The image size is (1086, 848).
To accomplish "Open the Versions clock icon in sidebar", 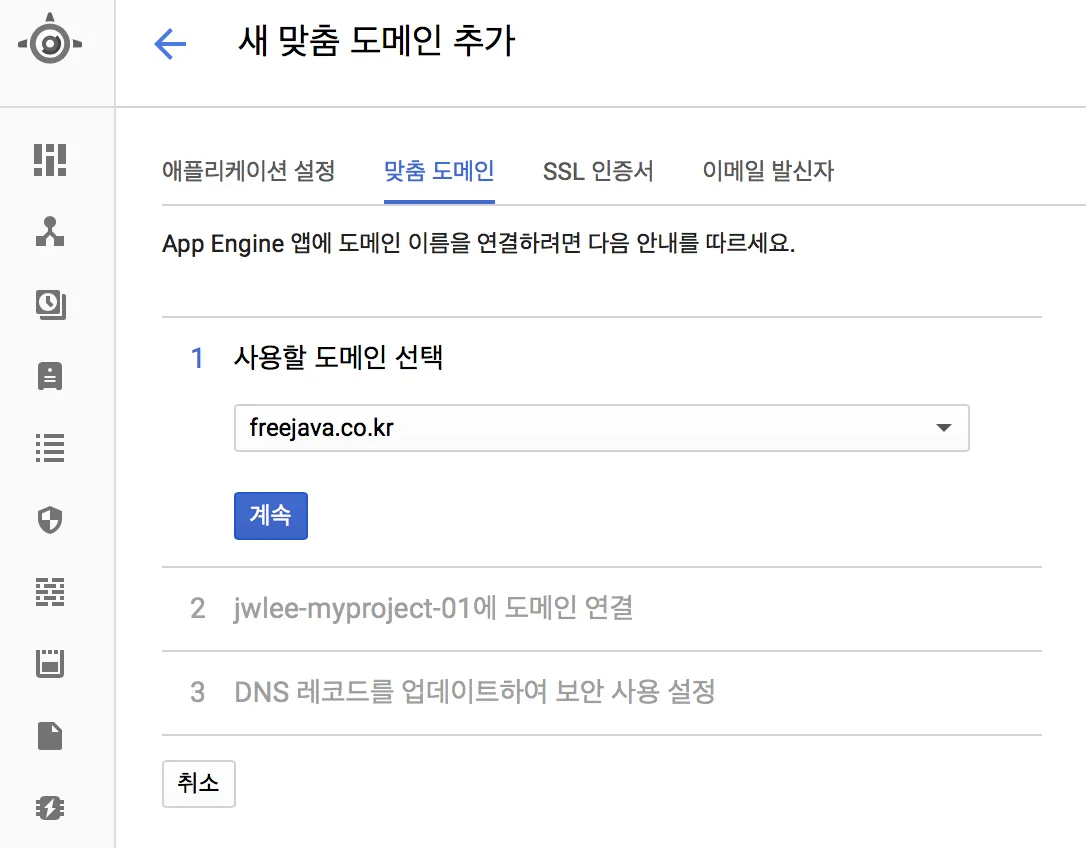I will (x=51, y=304).
